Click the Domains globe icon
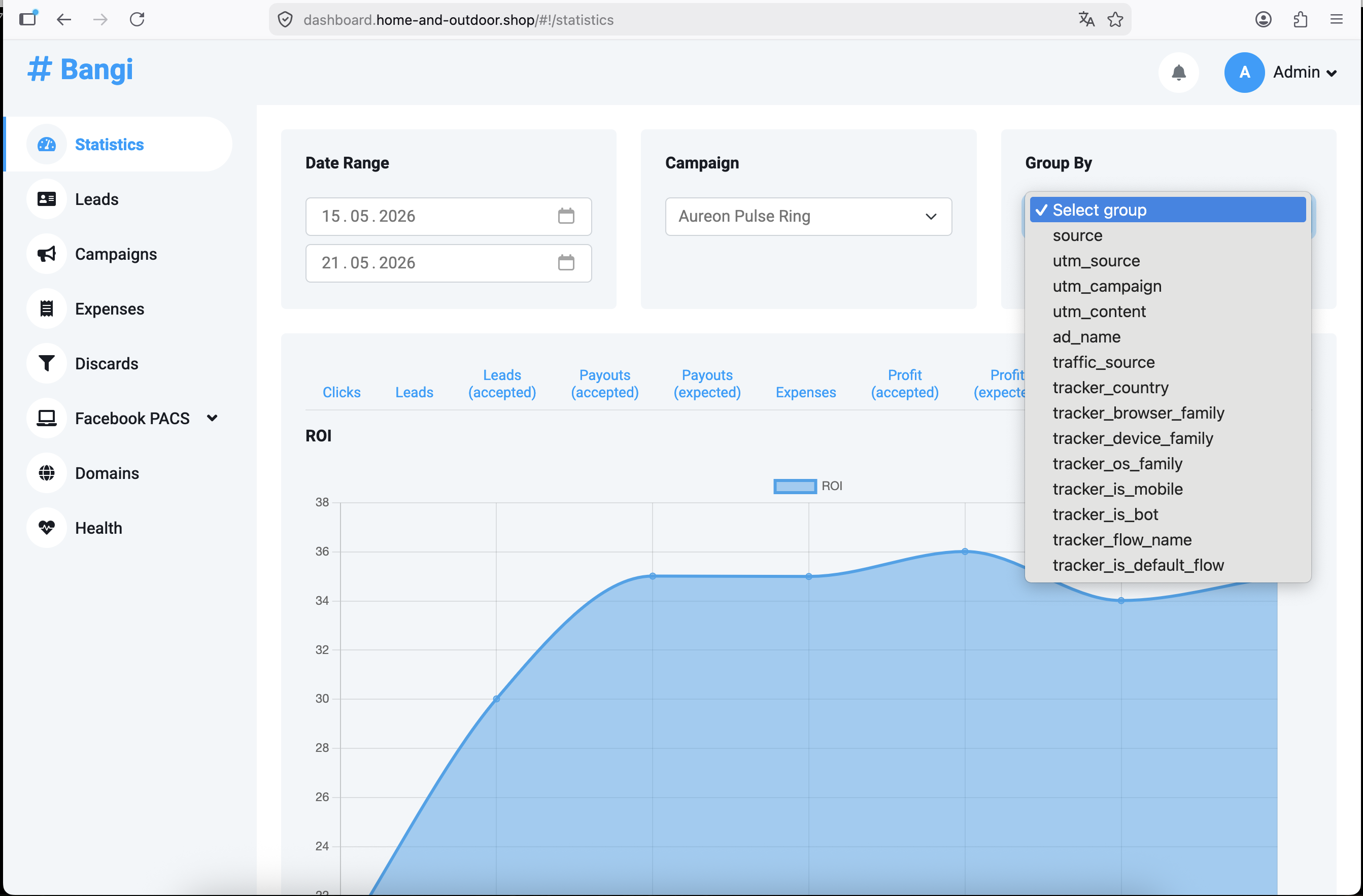 tap(46, 473)
